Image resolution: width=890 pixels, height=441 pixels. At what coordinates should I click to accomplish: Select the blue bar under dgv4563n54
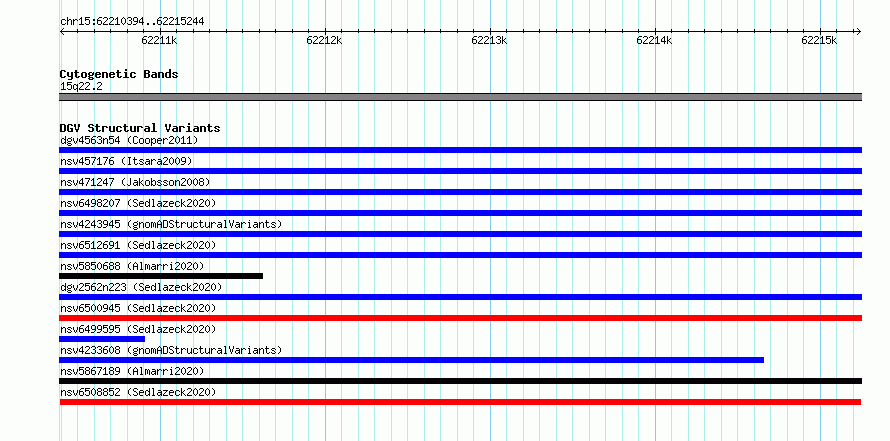click(460, 150)
